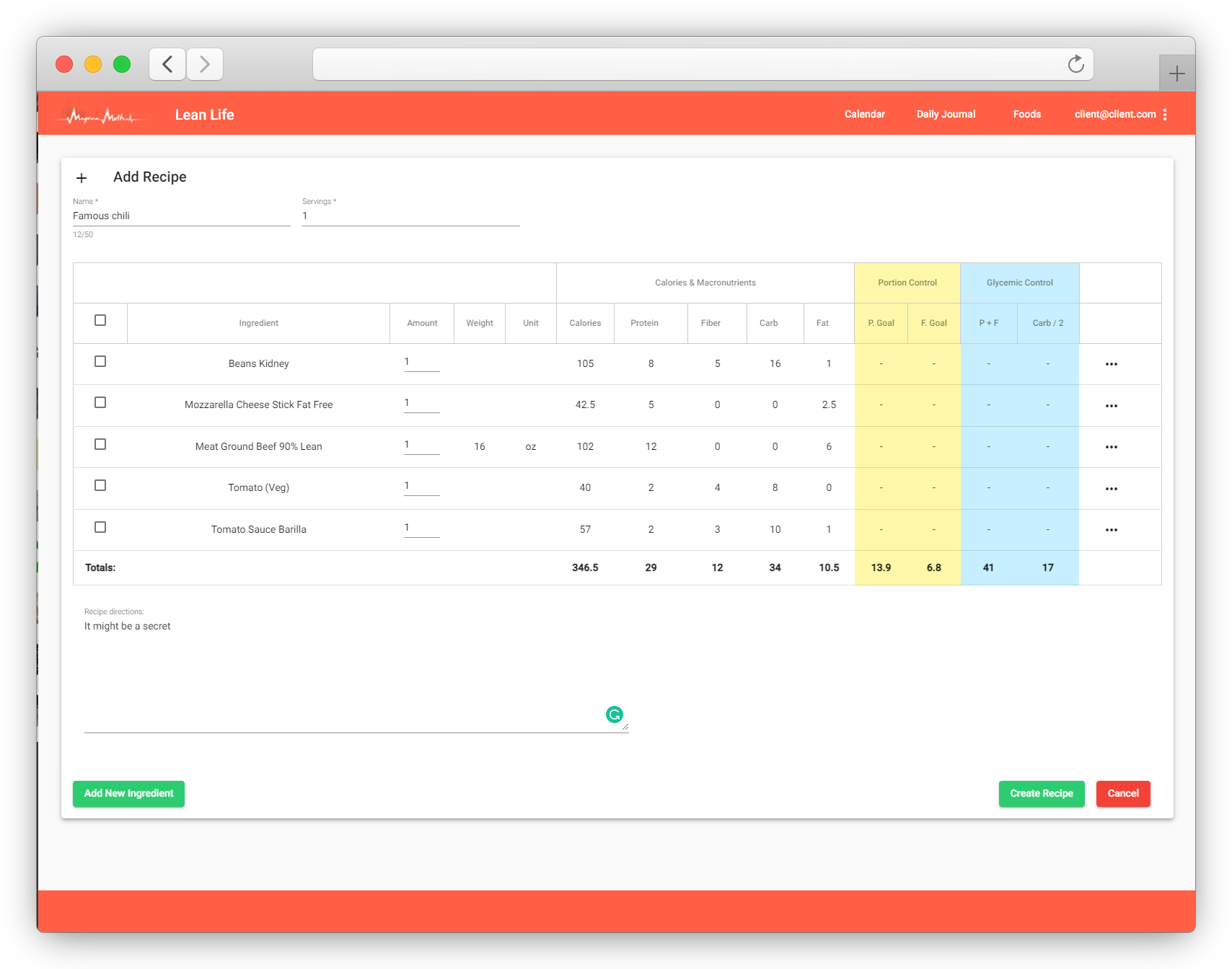This screenshot has height=969, width=1232.
Task: Click the plus icon beside Add Recipe
Action: click(82, 177)
